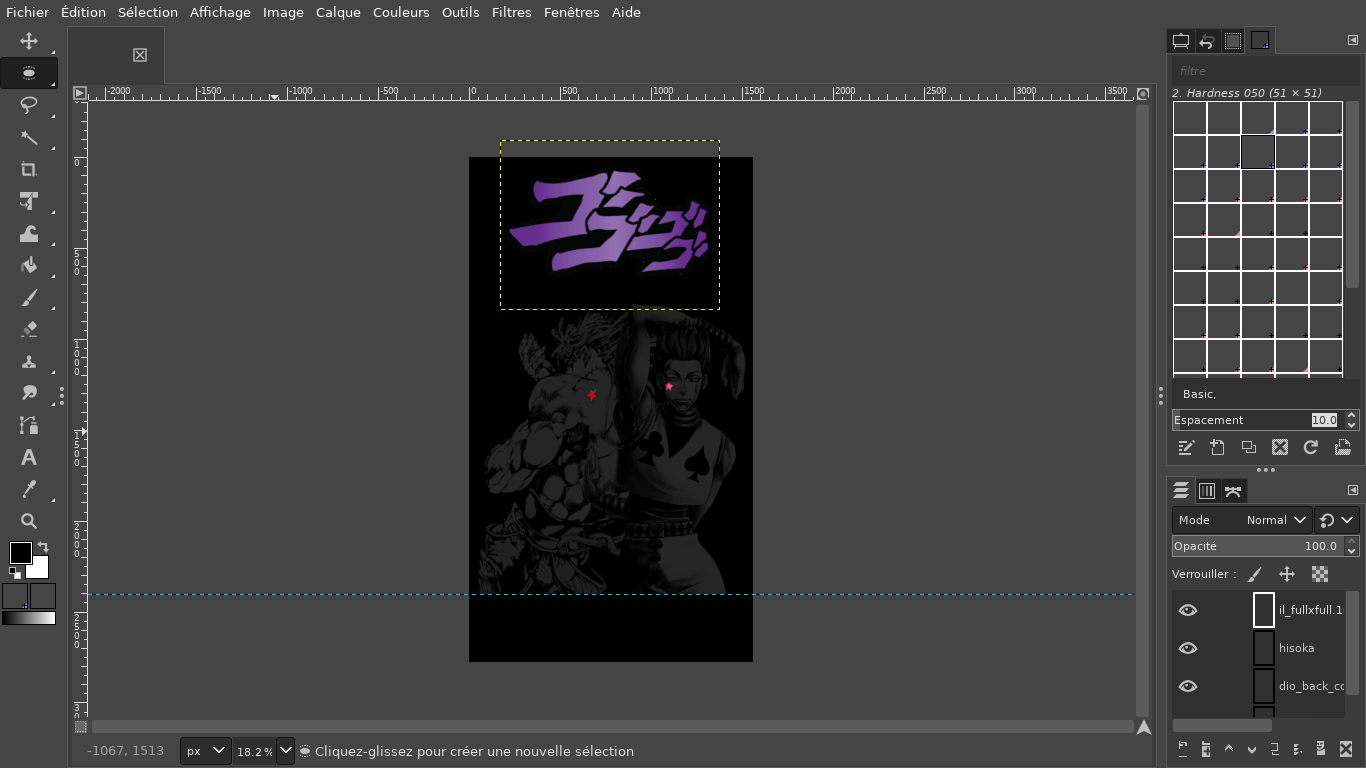The width and height of the screenshot is (1366, 768).
Task: Select the Move tool
Action: tap(29, 41)
